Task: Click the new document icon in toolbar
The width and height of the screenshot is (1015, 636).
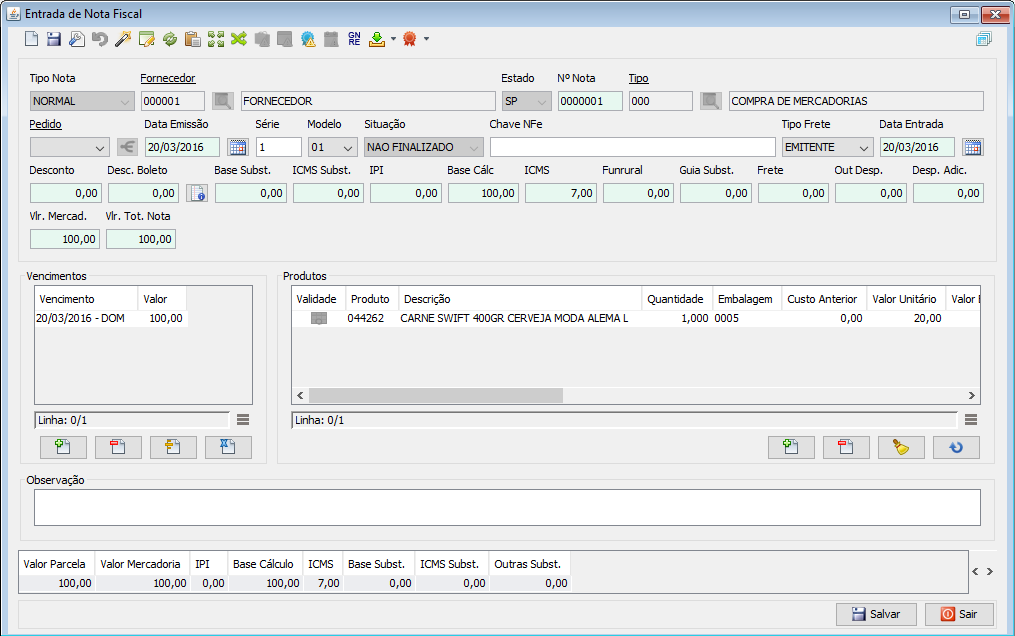Action: [31, 39]
